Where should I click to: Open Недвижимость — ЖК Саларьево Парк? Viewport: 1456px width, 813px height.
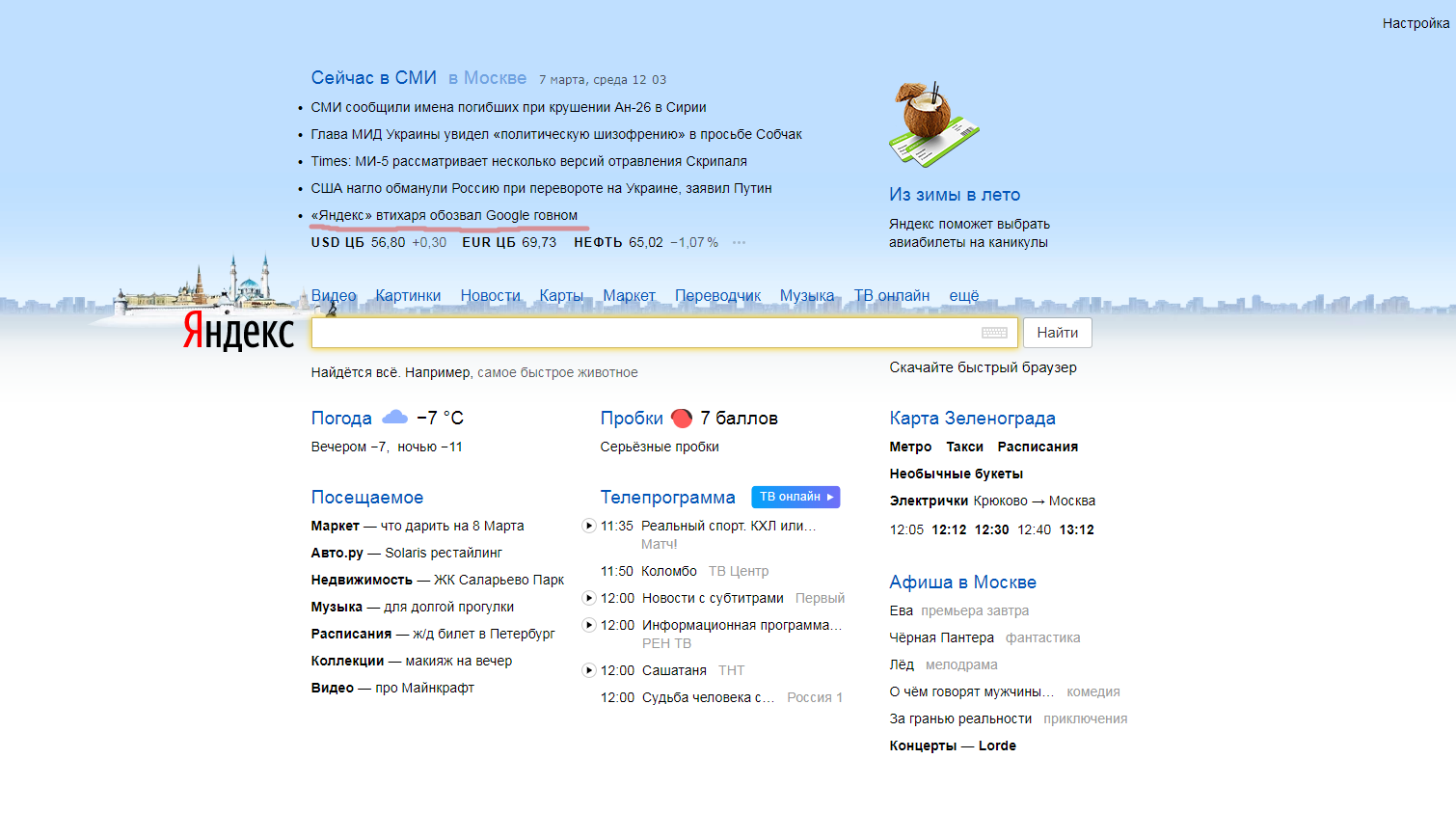[x=437, y=580]
